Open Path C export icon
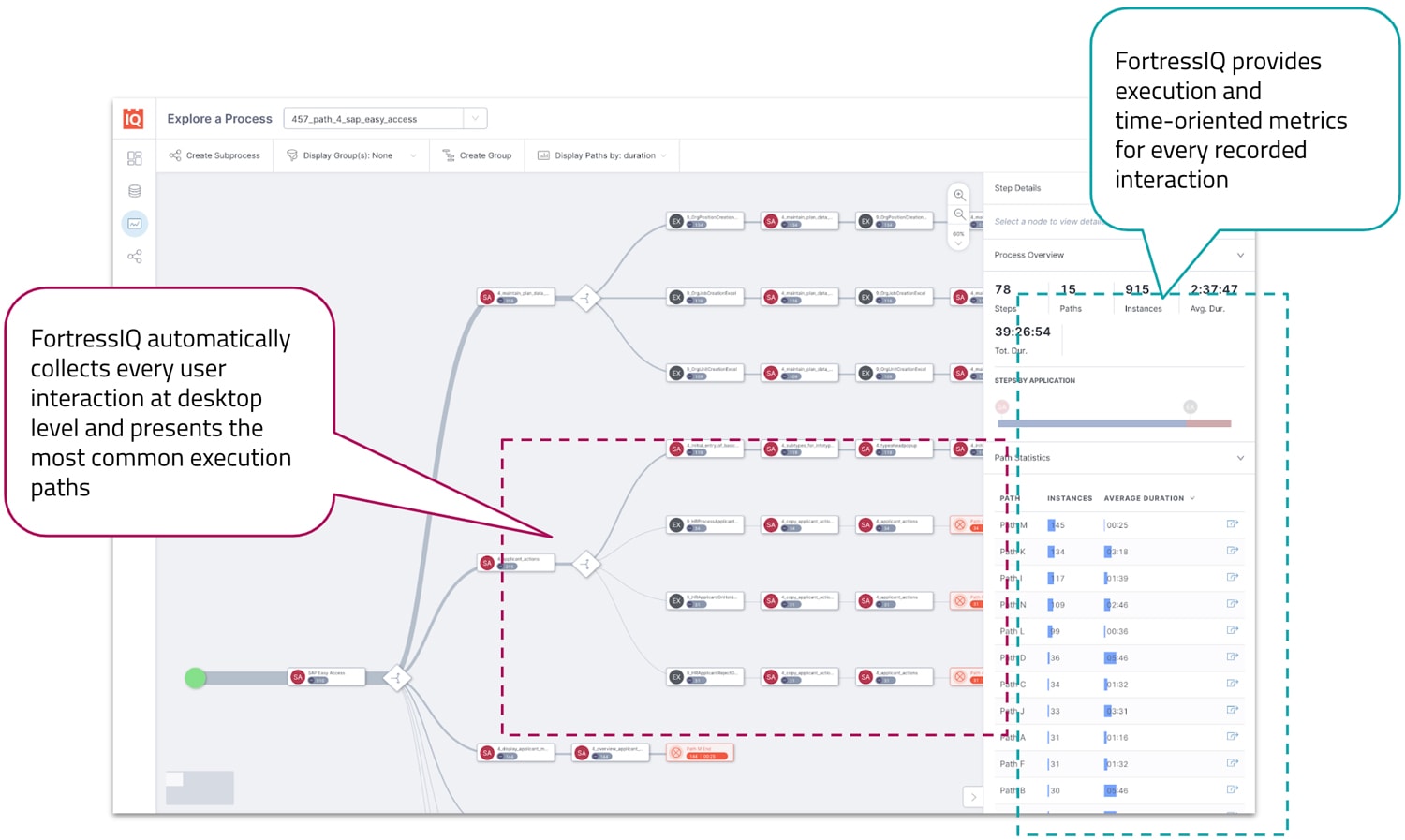This screenshot has height=840, width=1405. click(1233, 684)
